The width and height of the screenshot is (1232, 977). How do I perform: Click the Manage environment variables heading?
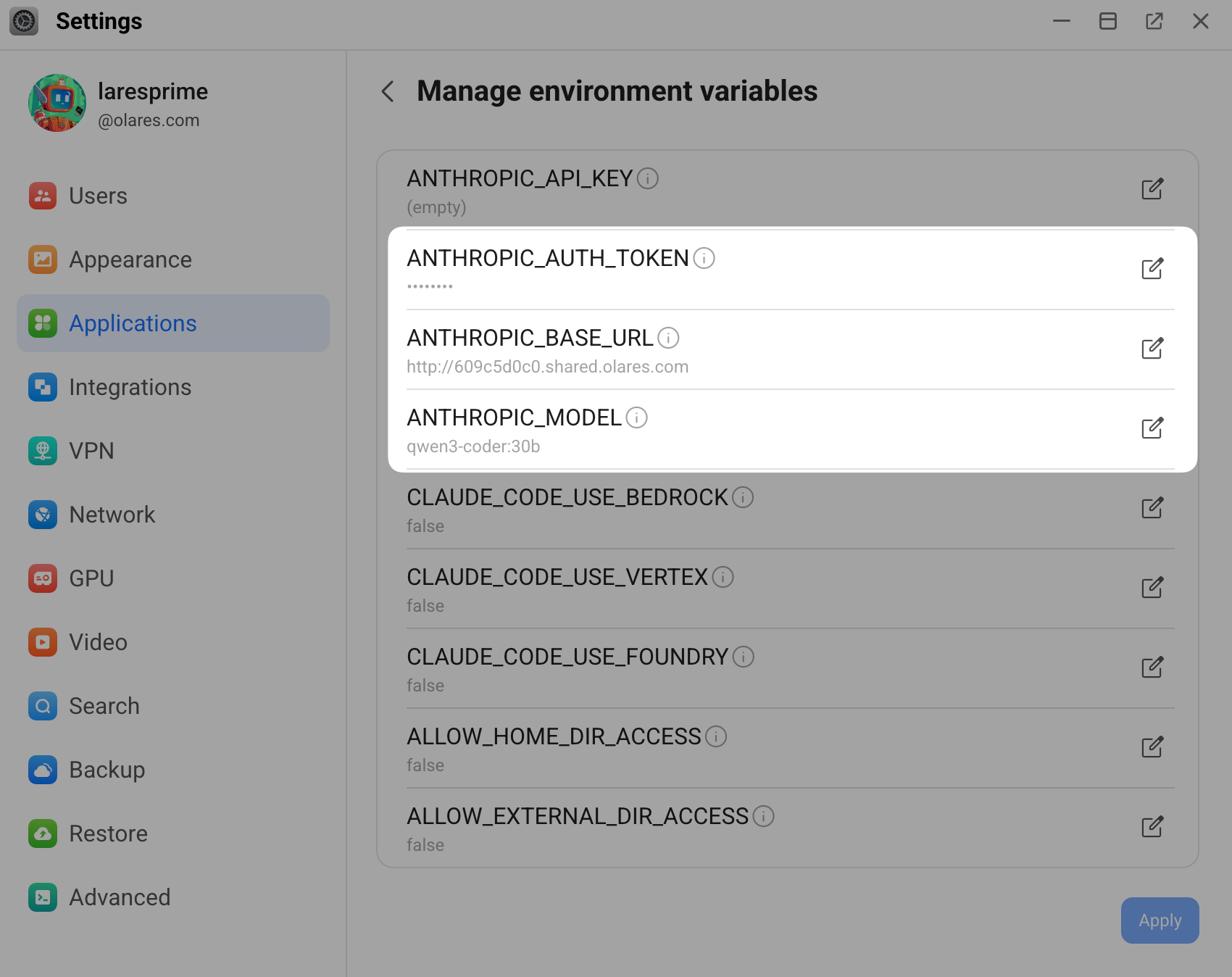point(617,91)
